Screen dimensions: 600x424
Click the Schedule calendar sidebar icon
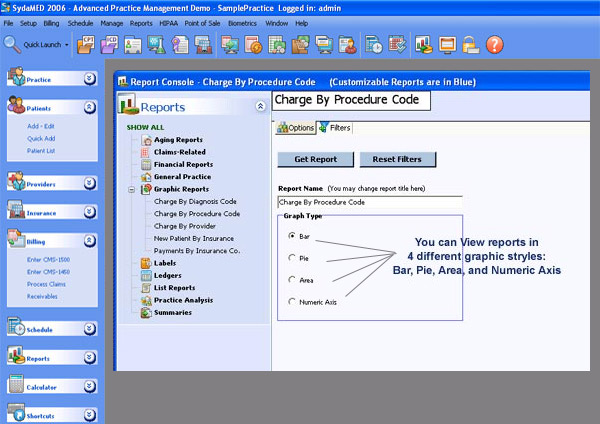pyautogui.click(x=18, y=328)
